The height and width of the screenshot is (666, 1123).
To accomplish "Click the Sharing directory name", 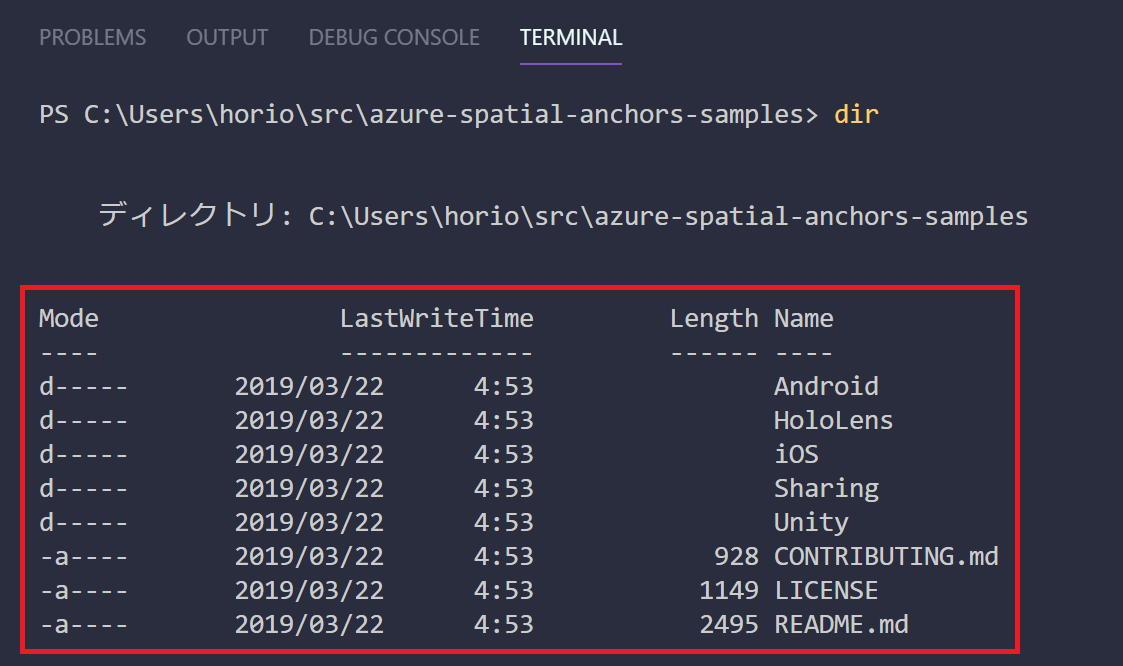I will [827, 488].
